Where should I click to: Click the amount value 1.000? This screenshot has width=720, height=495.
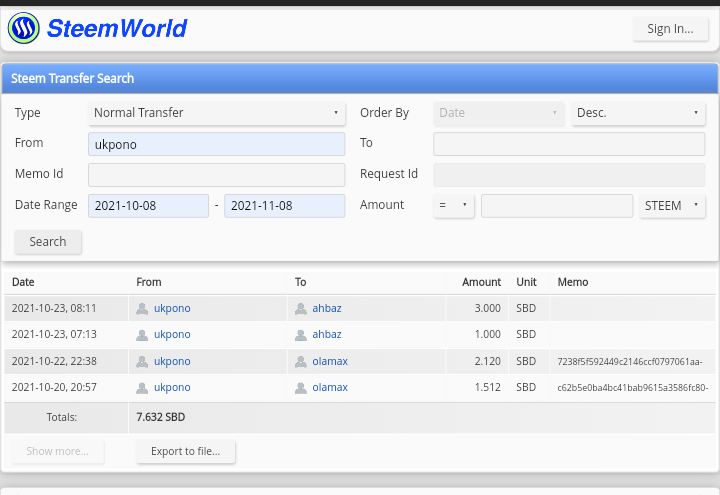coord(487,334)
